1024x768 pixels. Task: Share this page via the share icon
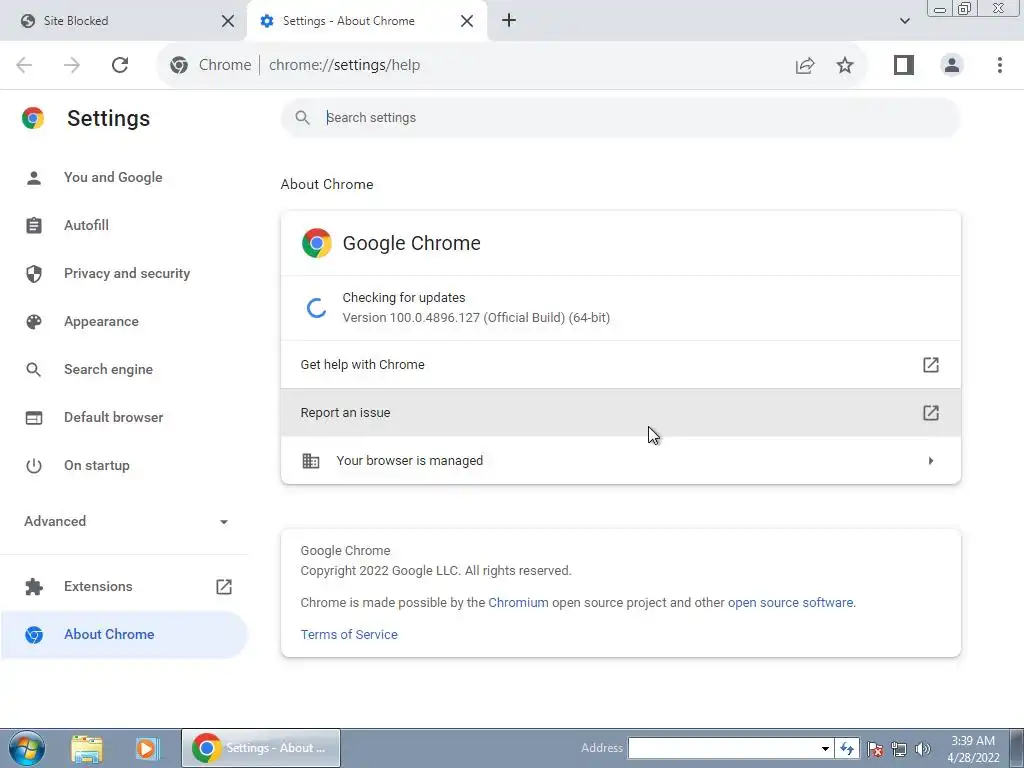pos(805,65)
